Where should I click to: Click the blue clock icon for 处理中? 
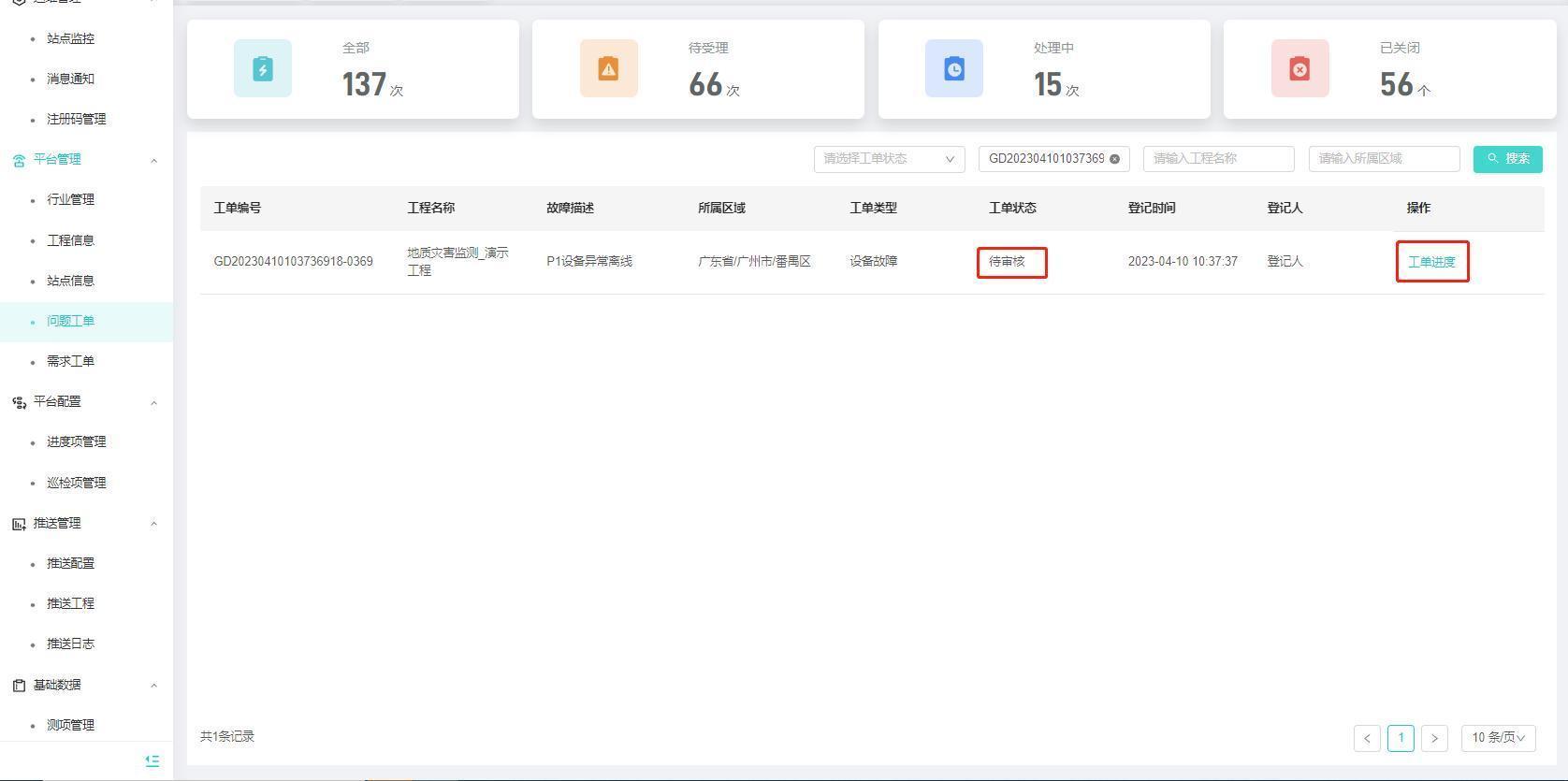953,68
